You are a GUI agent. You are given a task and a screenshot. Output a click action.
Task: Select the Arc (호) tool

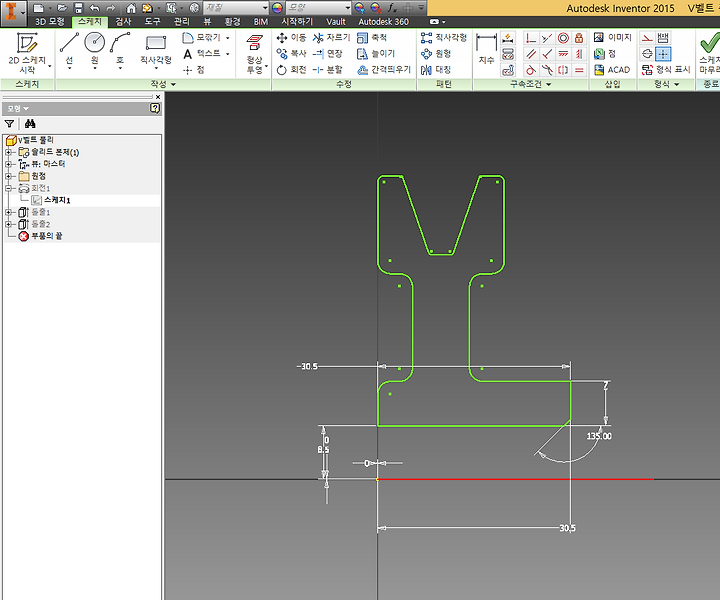[120, 51]
